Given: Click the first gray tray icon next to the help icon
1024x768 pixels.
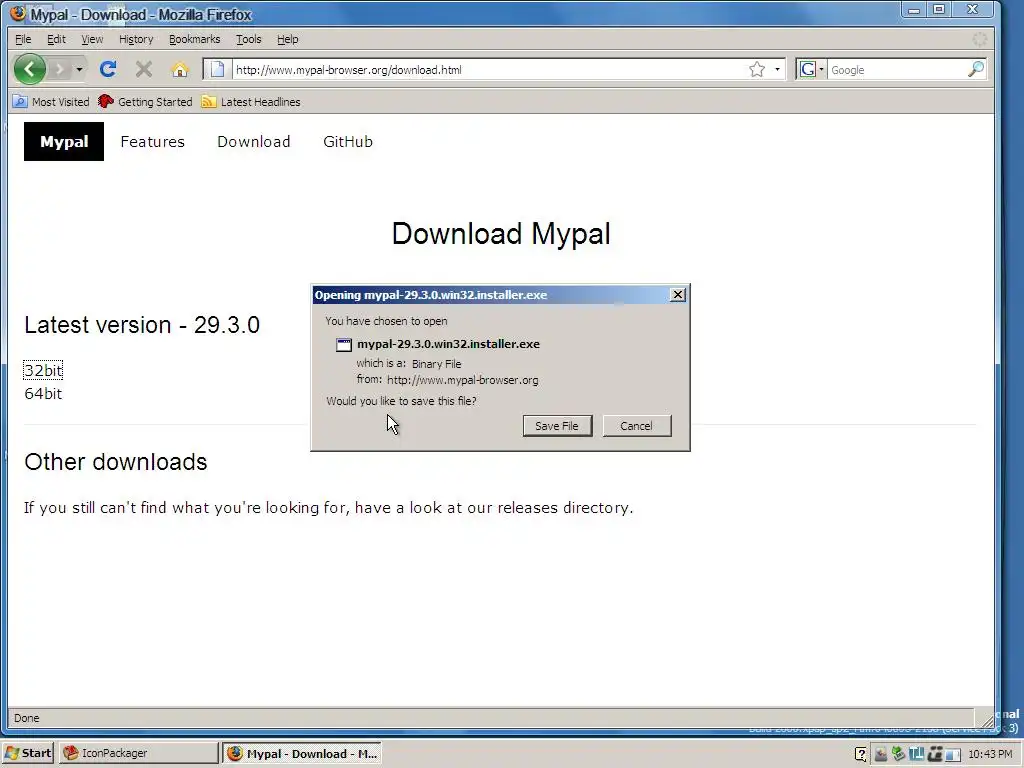Looking at the screenshot, I should tap(880, 754).
